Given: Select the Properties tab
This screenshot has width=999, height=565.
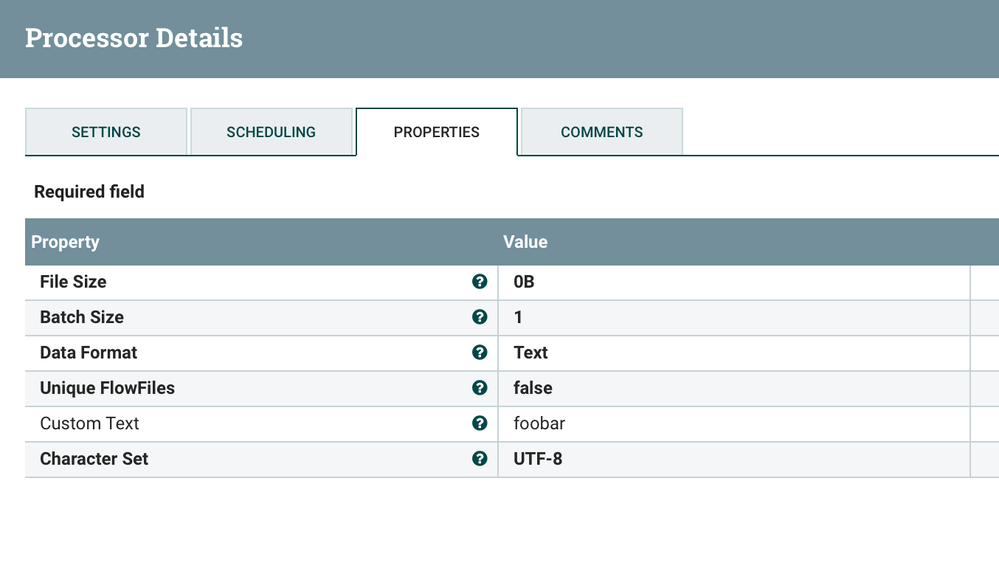Looking at the screenshot, I should tap(437, 132).
